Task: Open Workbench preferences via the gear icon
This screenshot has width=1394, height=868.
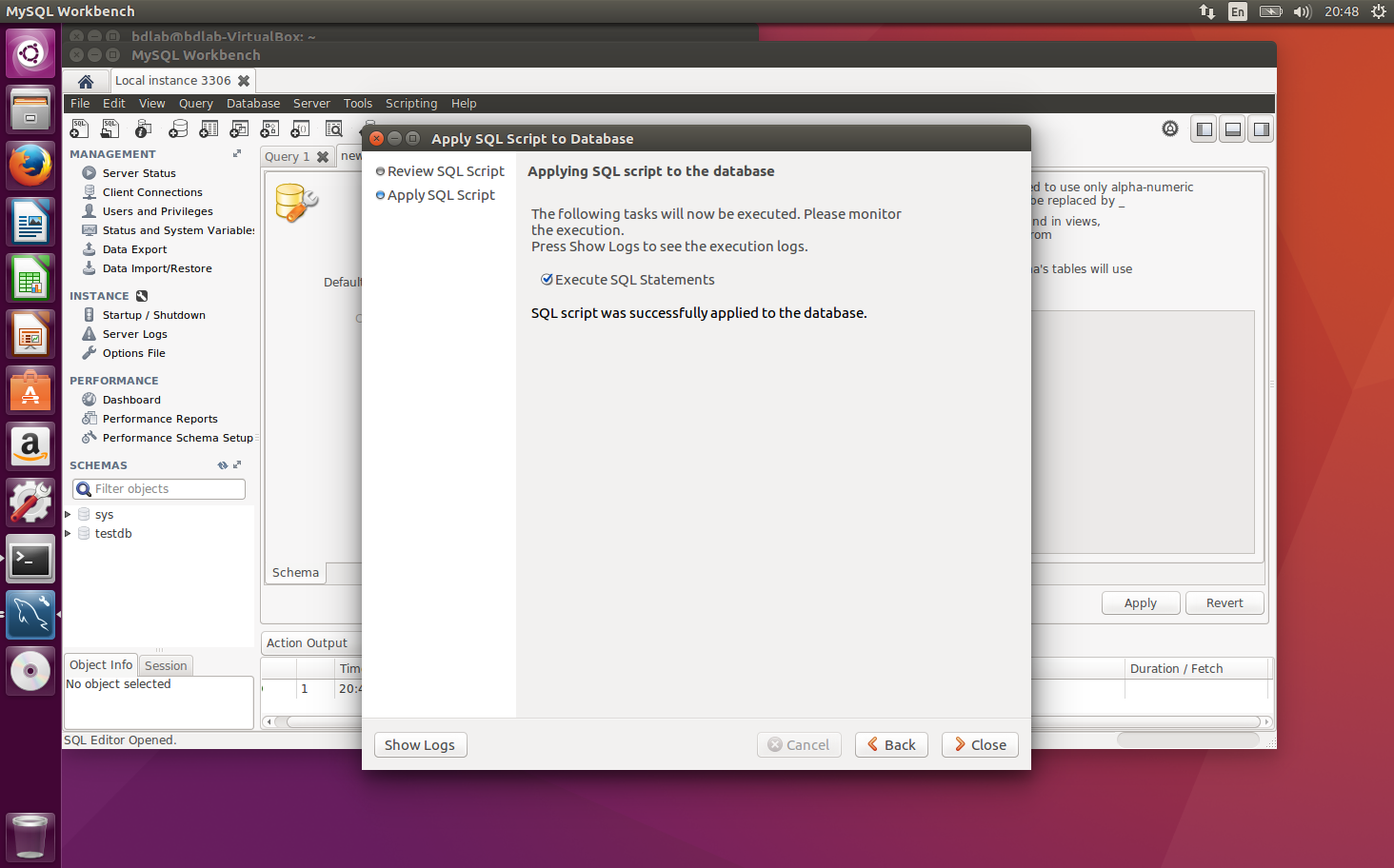Action: (x=1170, y=128)
